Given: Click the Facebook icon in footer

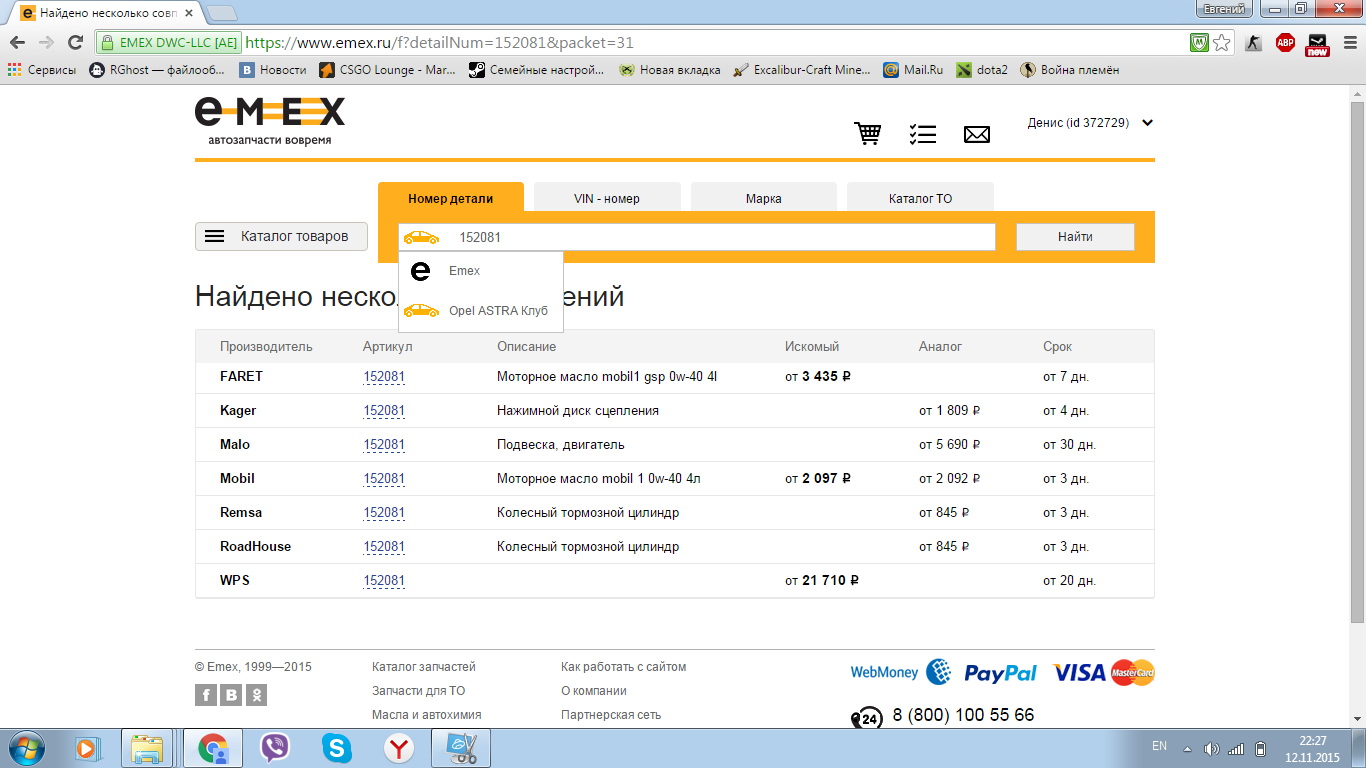Looking at the screenshot, I should point(206,695).
